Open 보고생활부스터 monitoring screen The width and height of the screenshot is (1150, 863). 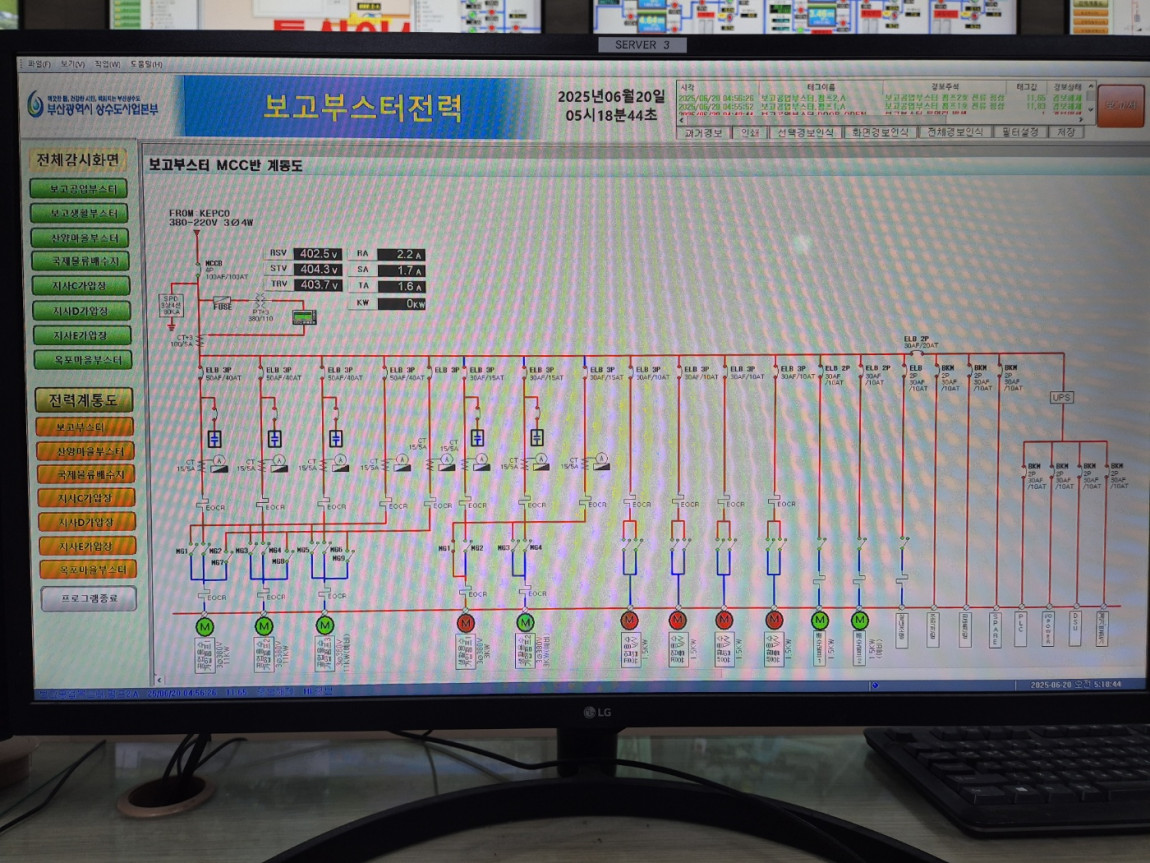click(x=80, y=213)
